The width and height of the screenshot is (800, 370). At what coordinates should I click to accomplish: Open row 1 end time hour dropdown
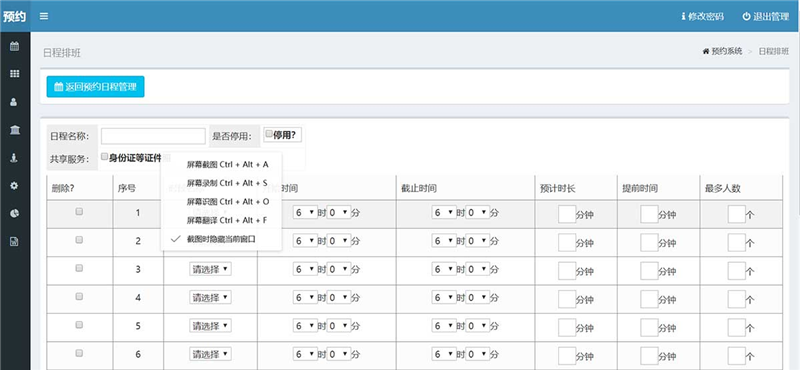[x=444, y=213]
